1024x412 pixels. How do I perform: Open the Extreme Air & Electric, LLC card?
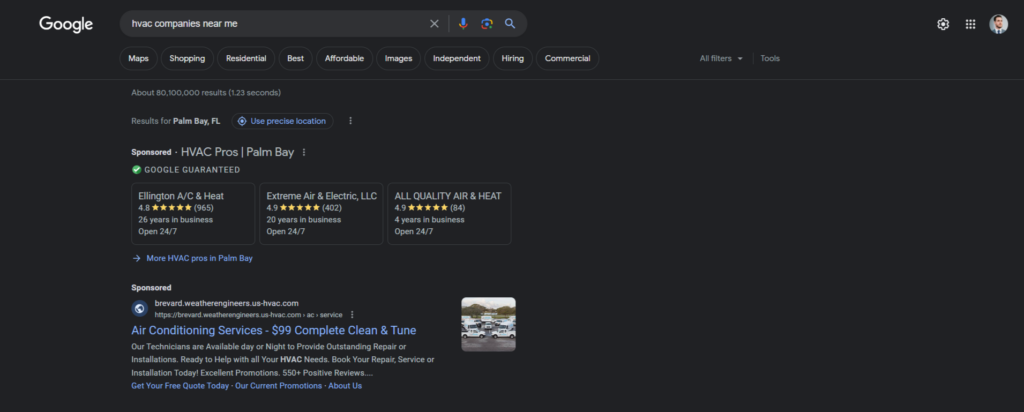(321, 214)
